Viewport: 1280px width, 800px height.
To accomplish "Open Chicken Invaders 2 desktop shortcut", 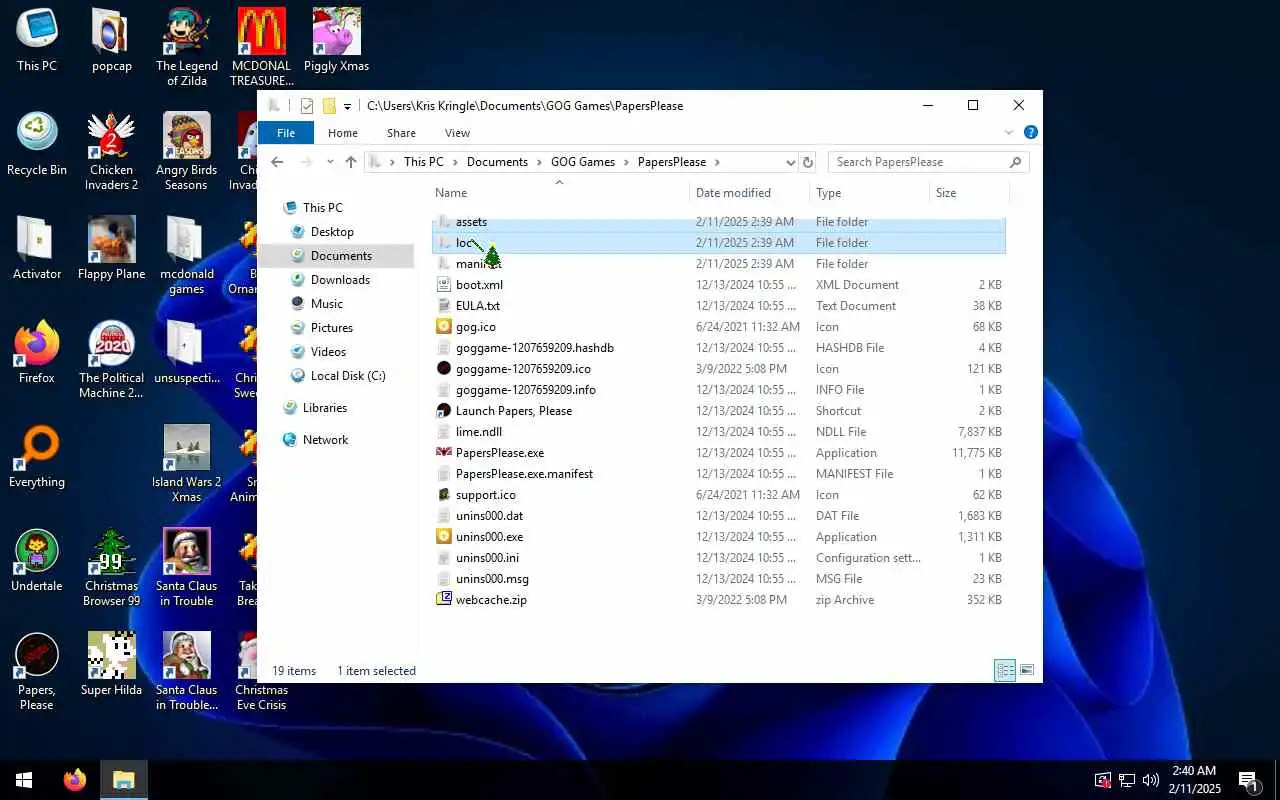I will (111, 152).
